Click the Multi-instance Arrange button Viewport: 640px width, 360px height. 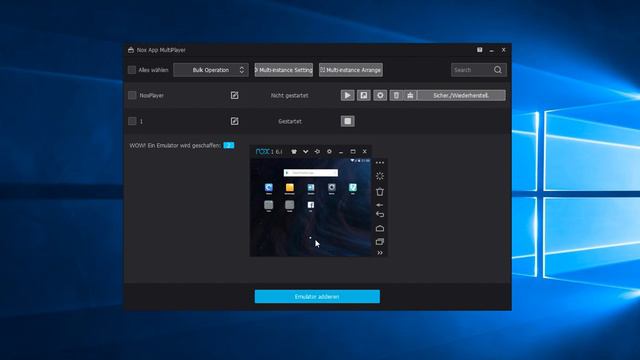point(351,70)
